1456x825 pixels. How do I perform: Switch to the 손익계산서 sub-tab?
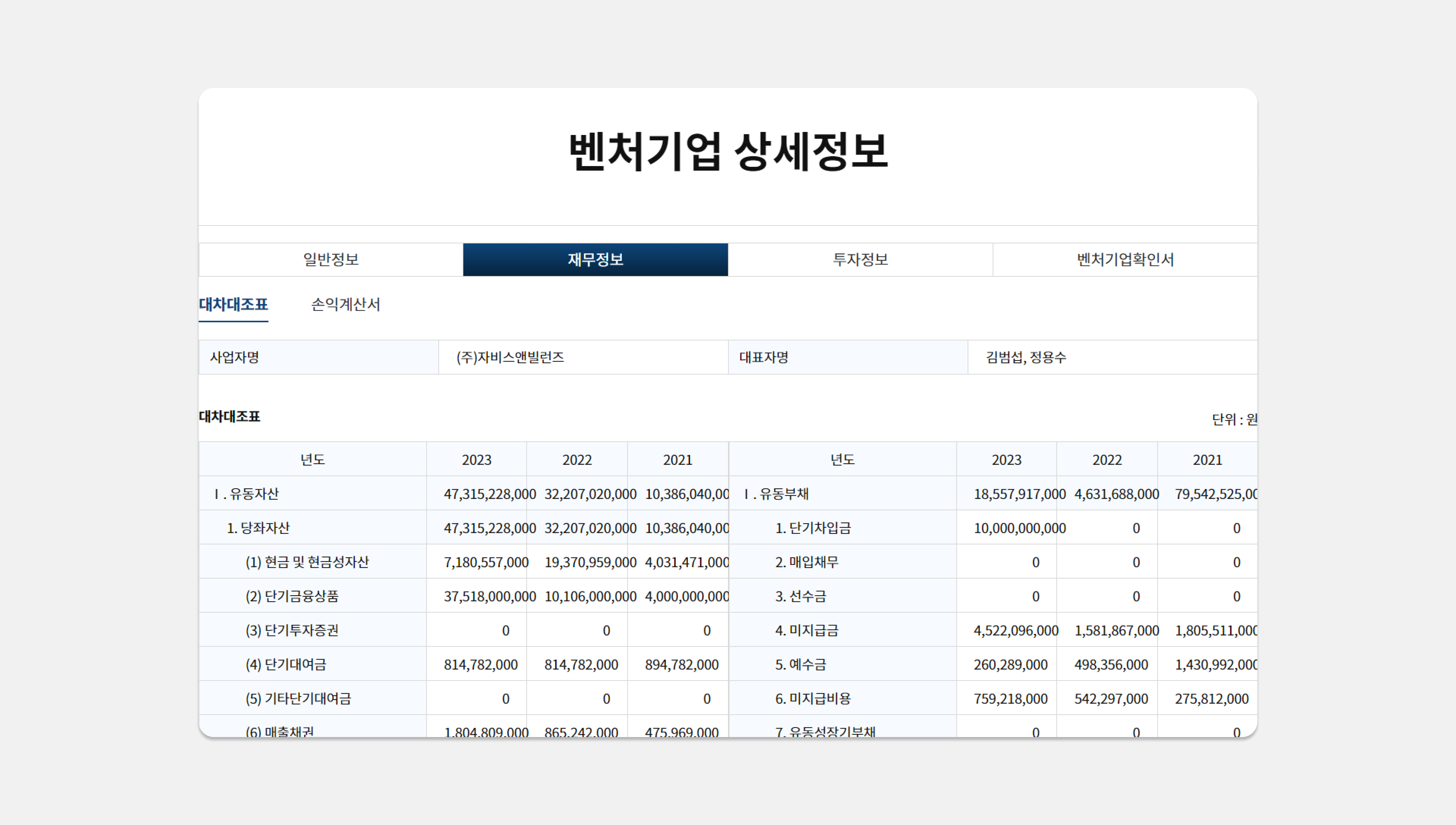346,305
